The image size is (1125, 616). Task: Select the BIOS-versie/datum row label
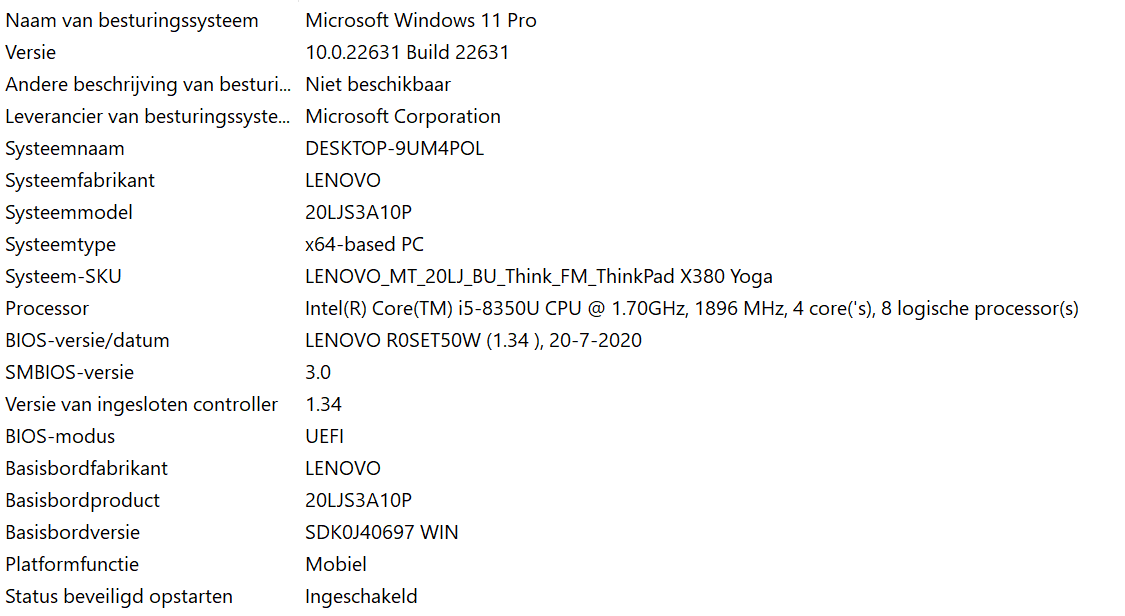tap(87, 341)
